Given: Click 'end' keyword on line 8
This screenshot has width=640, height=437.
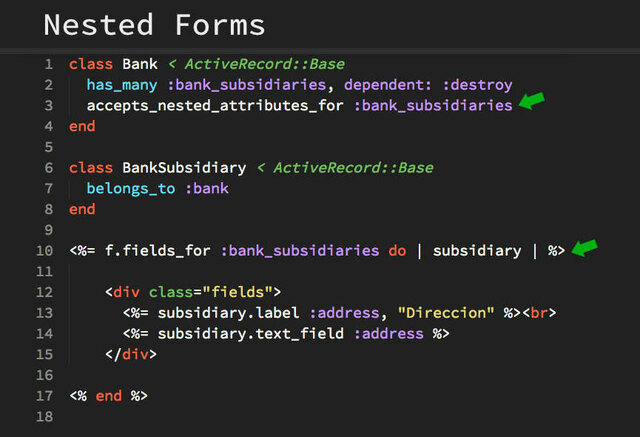Looking at the screenshot, I should [82, 209].
